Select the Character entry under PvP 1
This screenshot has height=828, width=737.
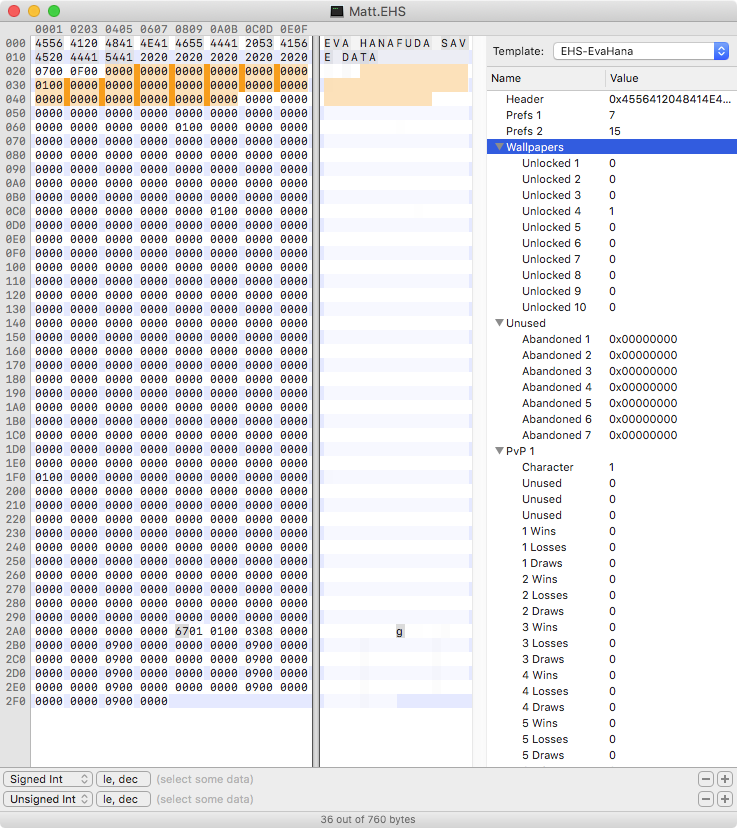tap(547, 467)
